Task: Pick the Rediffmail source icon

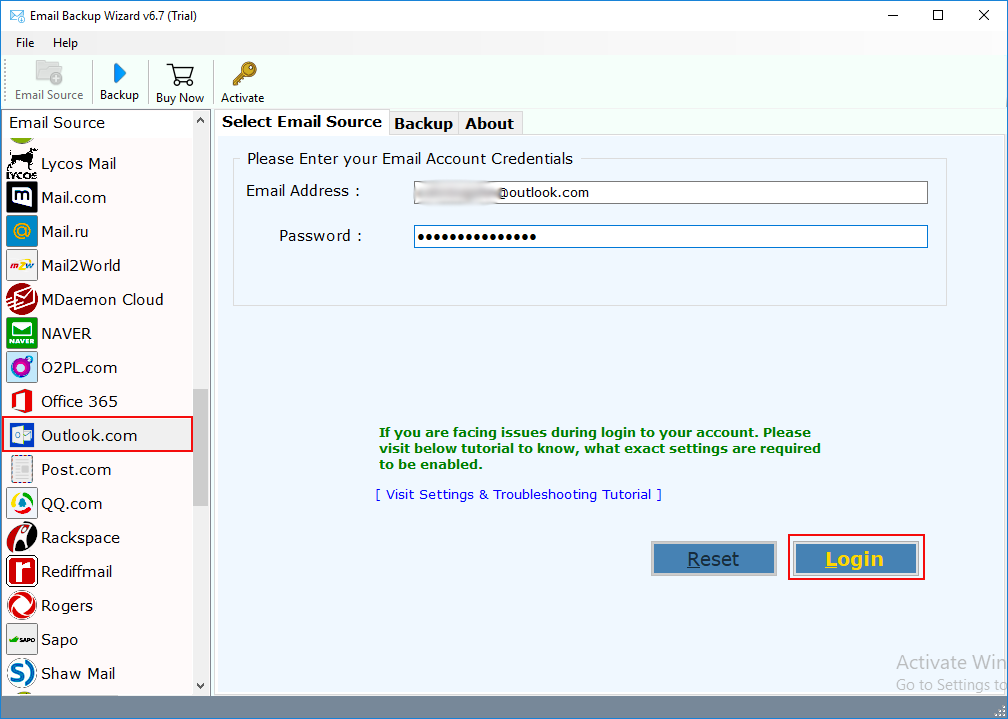Action: pyautogui.click(x=22, y=571)
